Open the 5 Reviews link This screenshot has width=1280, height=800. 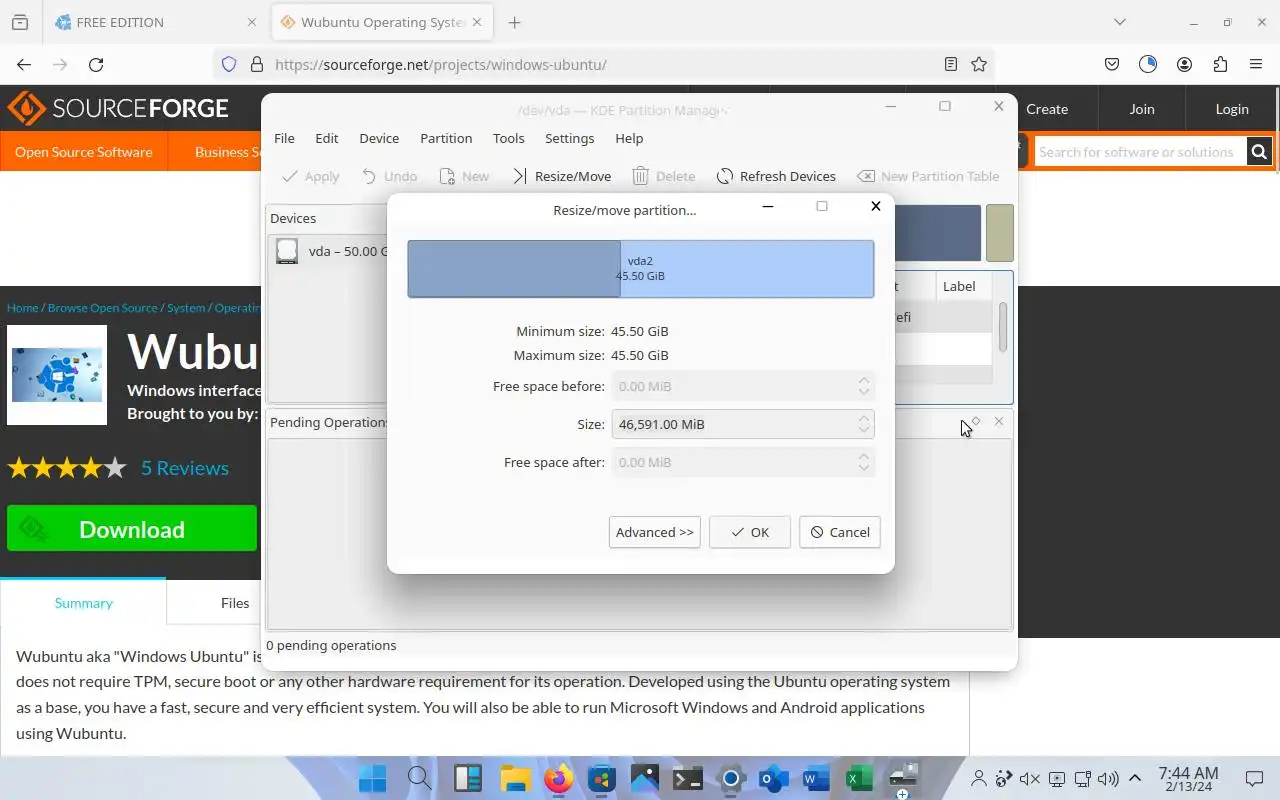[185, 468]
